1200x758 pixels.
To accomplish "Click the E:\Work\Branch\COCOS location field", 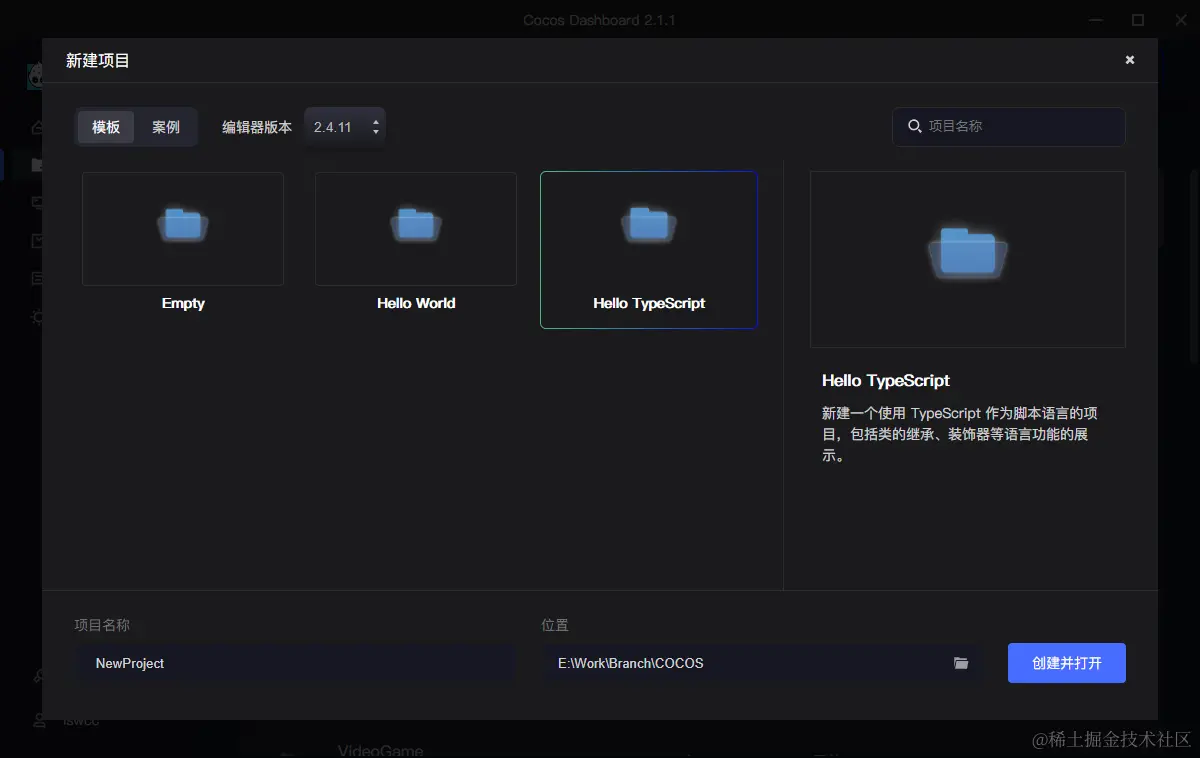I will [x=763, y=663].
